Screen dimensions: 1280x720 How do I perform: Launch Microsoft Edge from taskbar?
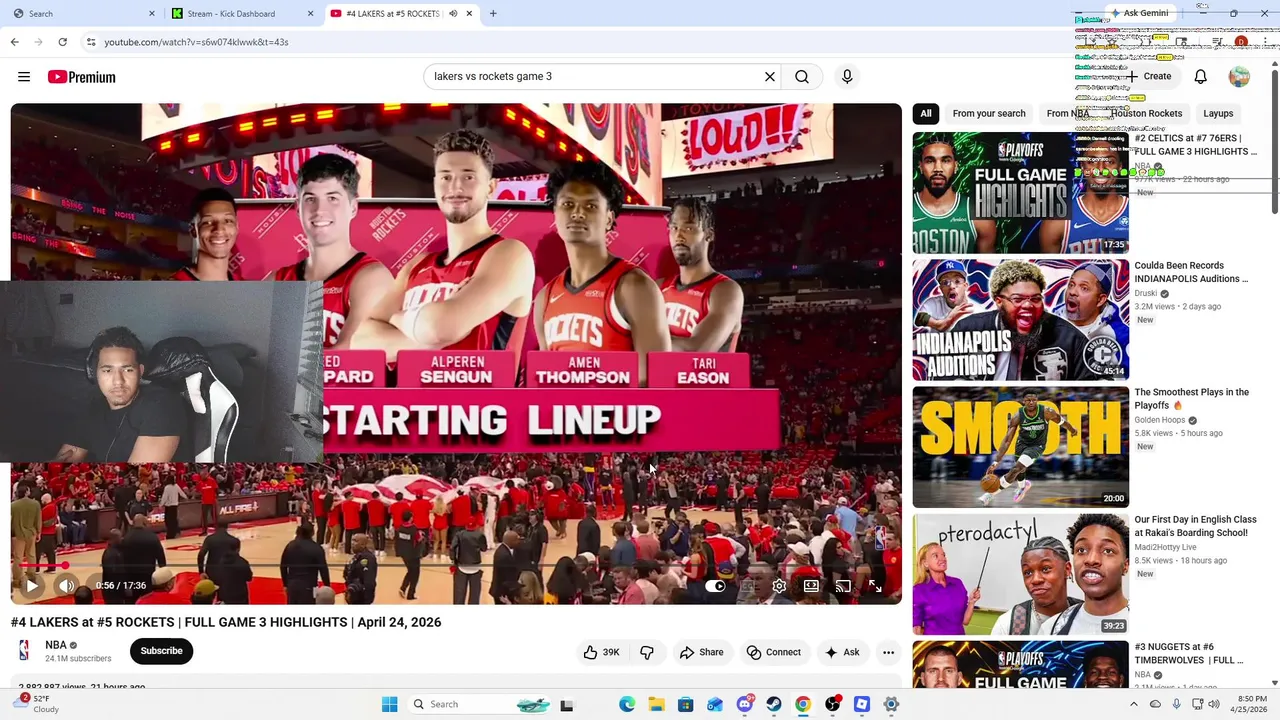tap(626, 704)
